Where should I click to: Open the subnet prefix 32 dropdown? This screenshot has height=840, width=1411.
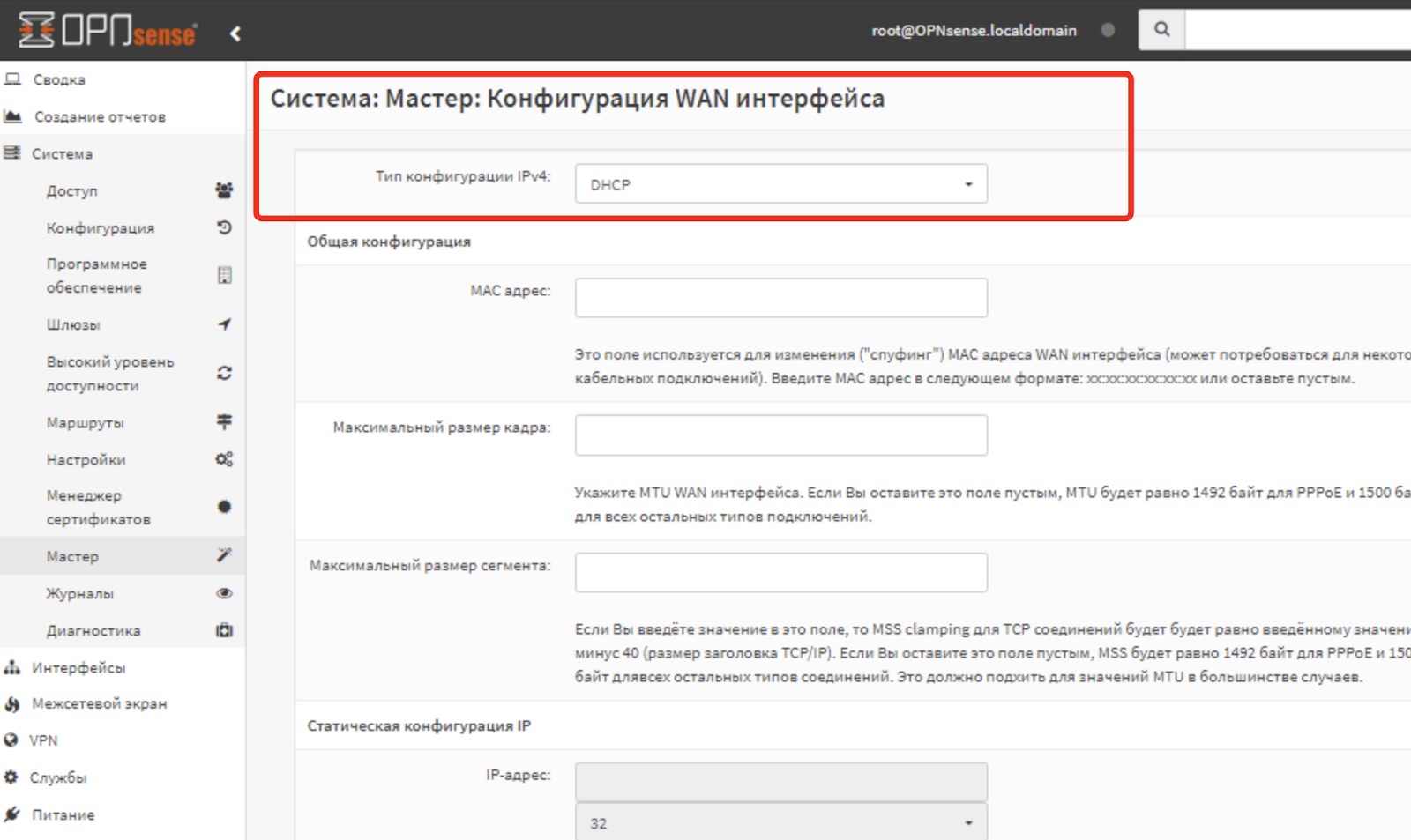point(780,821)
